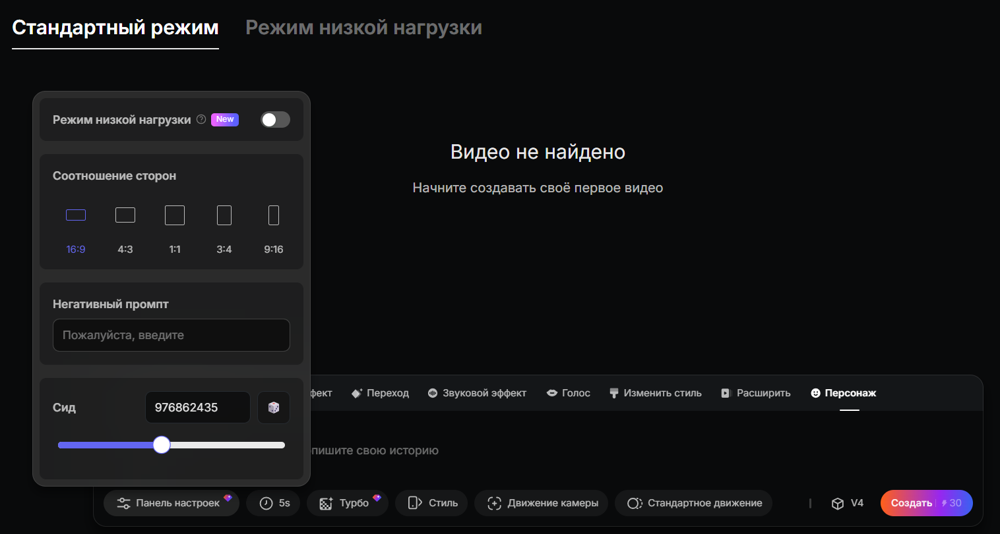Image resolution: width=1000 pixels, height=534 pixels.
Task: Click the Стиль phone icon
Action: 415,503
